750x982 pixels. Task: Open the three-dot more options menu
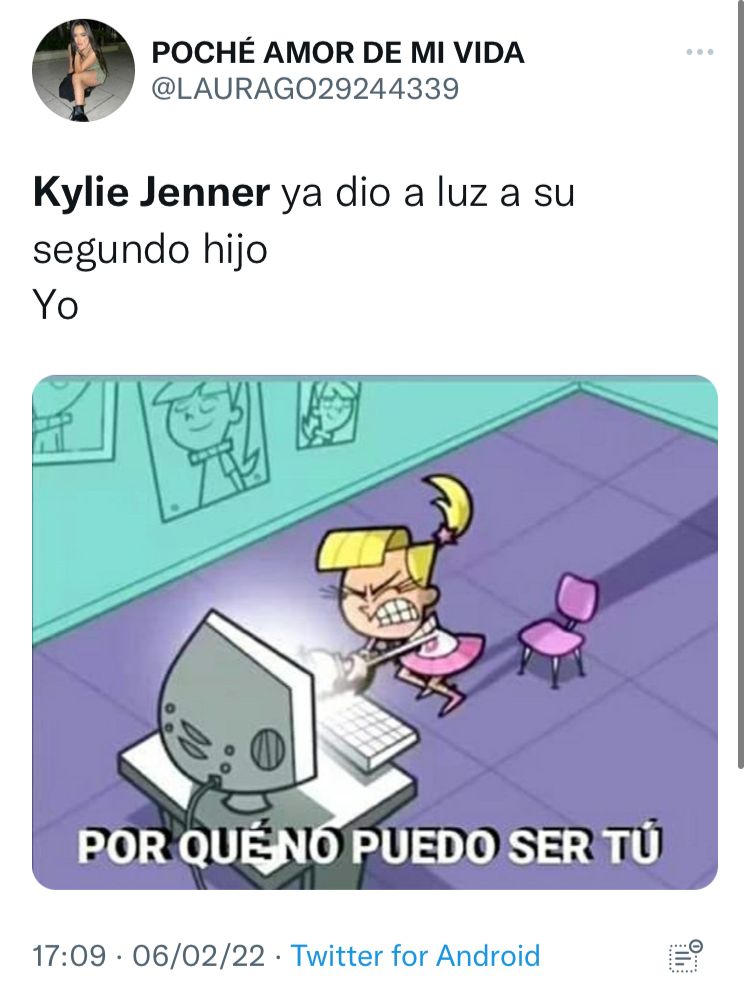point(700,53)
